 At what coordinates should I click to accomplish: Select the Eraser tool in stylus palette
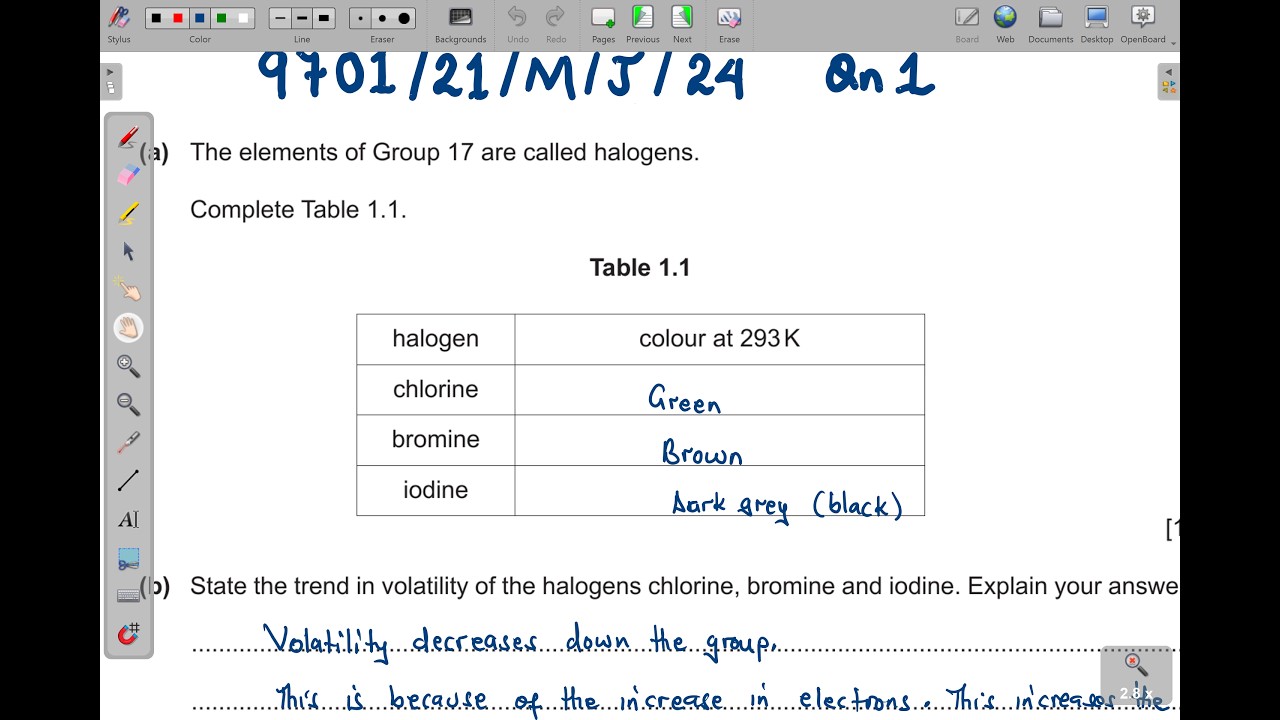pyautogui.click(x=128, y=175)
